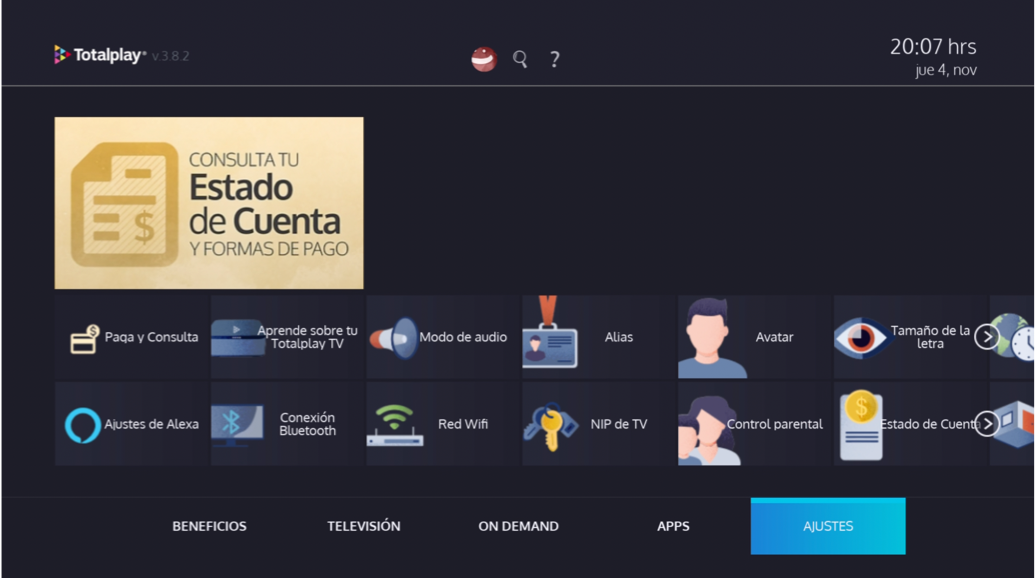
Task: Open the APPS tab
Action: tap(673, 526)
